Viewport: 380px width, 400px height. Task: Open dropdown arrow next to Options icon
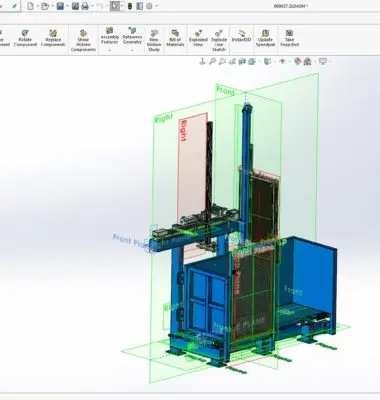[156, 6]
